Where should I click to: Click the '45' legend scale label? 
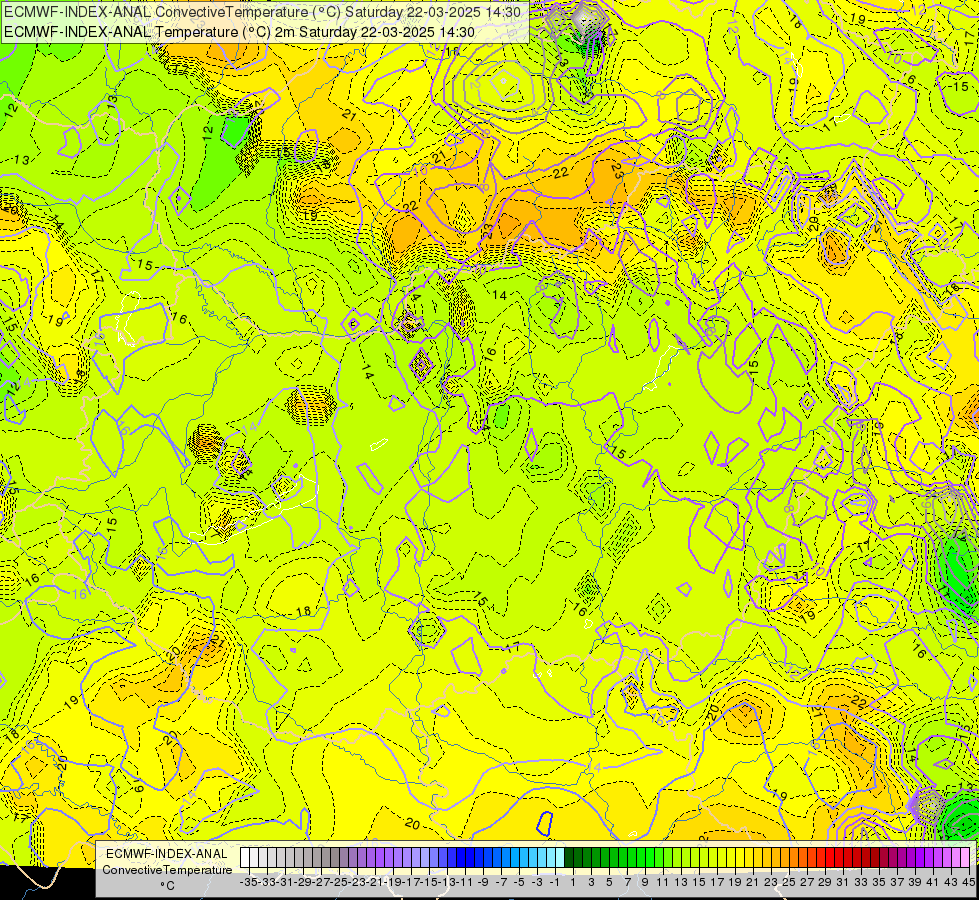pyautogui.click(x=968, y=882)
